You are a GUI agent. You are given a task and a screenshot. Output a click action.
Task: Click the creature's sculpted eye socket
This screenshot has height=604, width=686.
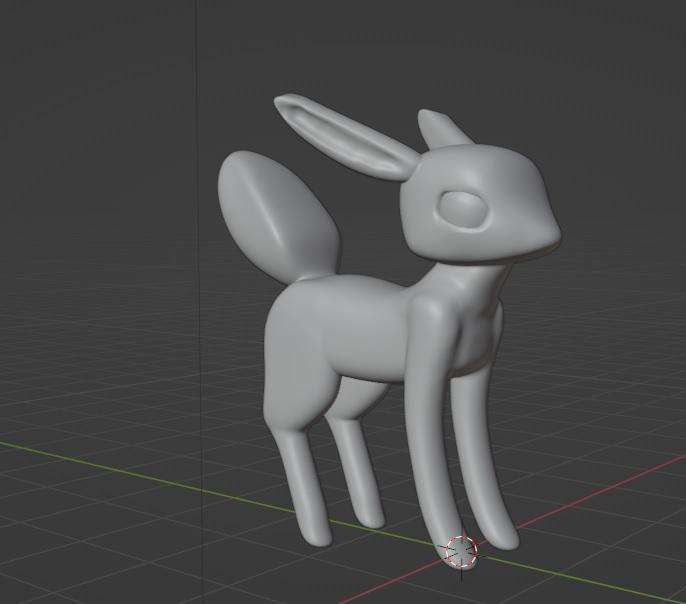[x=463, y=210]
